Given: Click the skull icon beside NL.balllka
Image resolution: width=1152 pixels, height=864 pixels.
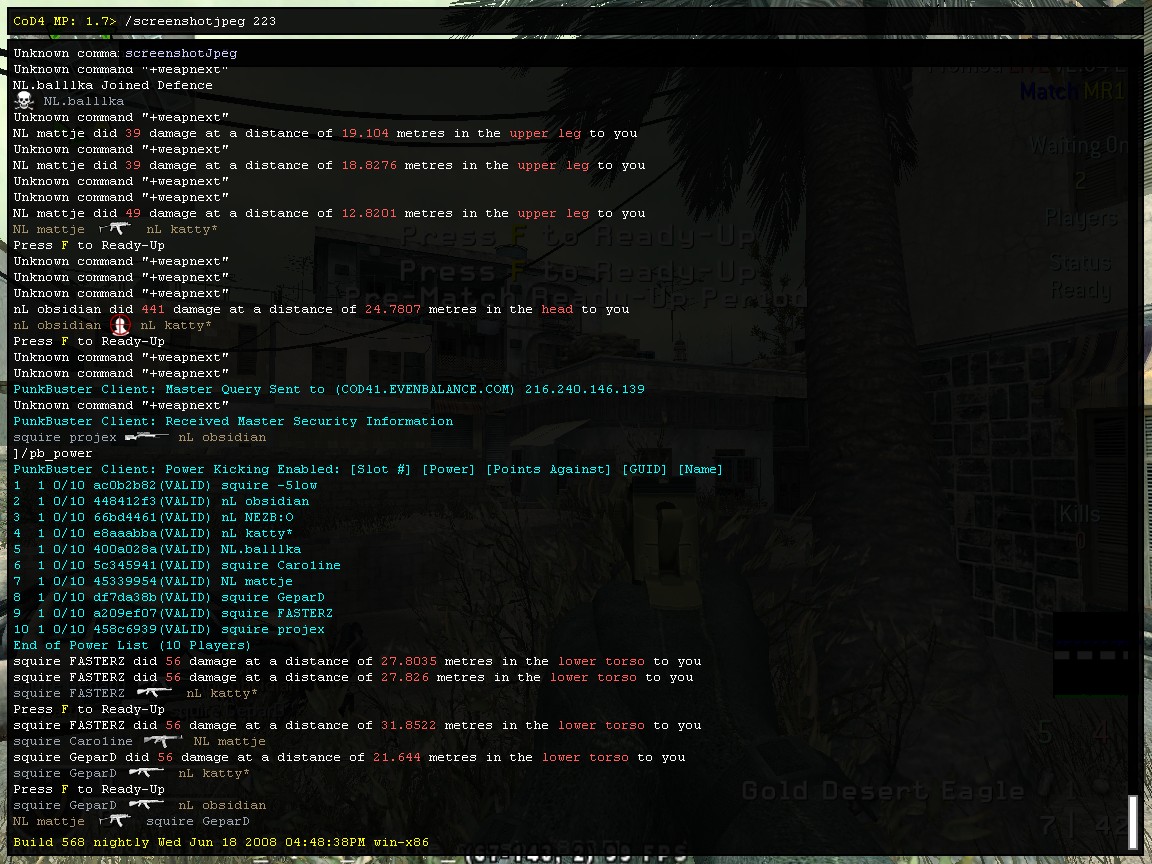Looking at the screenshot, I should (x=24, y=101).
